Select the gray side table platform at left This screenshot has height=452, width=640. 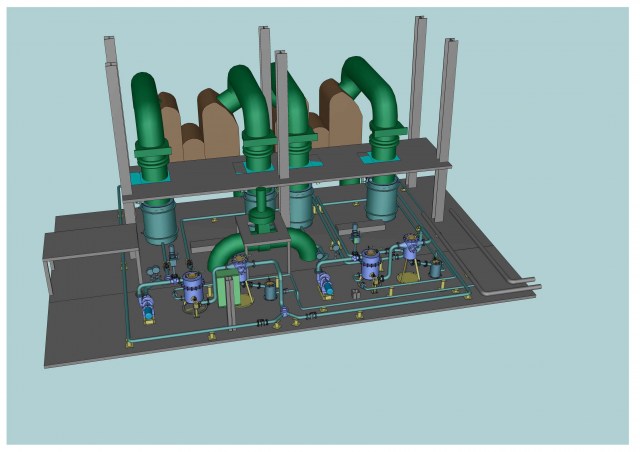click(x=90, y=244)
